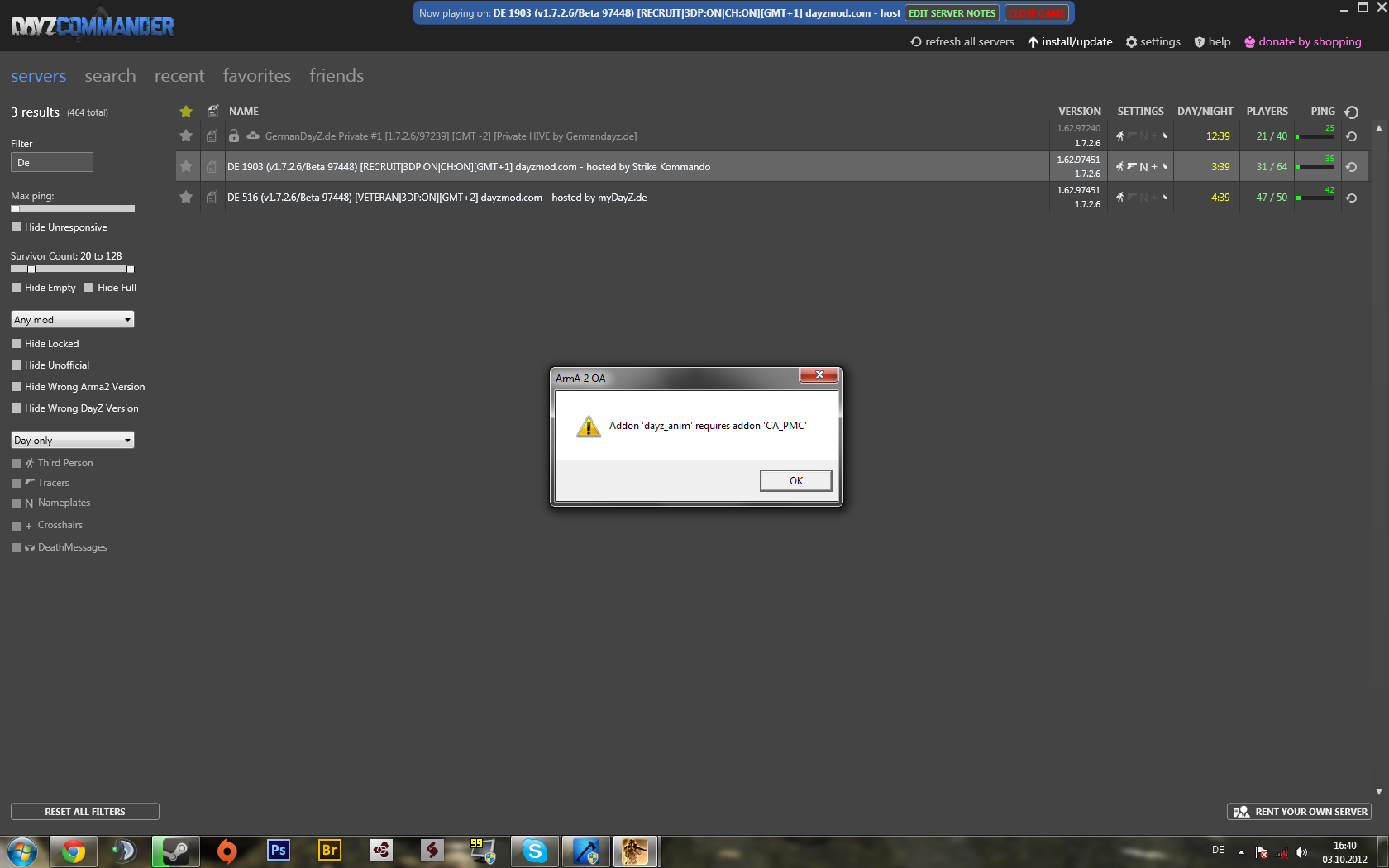Expand the Any mod dropdown
1389x868 pixels.
point(73,320)
